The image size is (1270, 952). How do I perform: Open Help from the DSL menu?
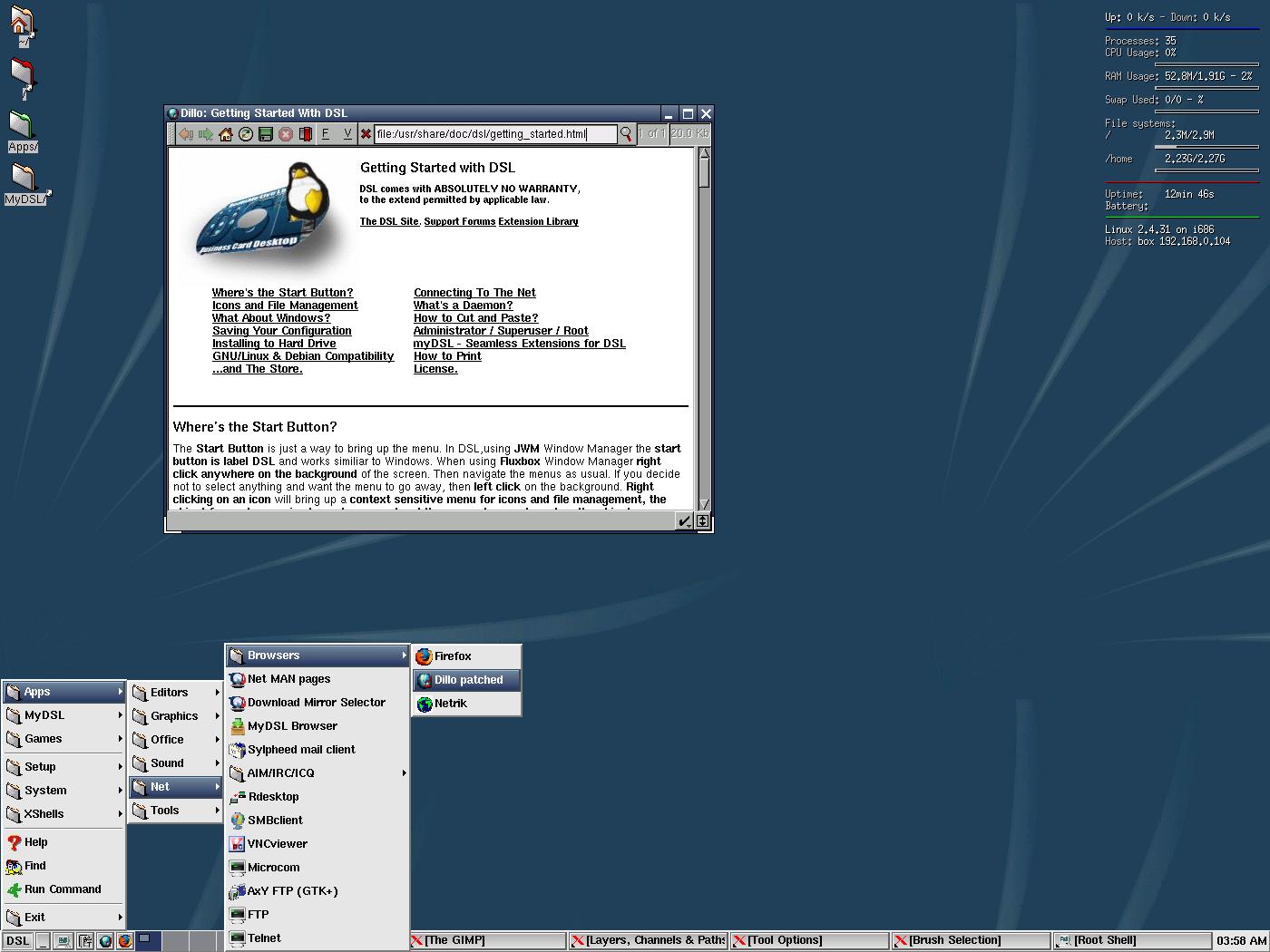click(x=63, y=842)
